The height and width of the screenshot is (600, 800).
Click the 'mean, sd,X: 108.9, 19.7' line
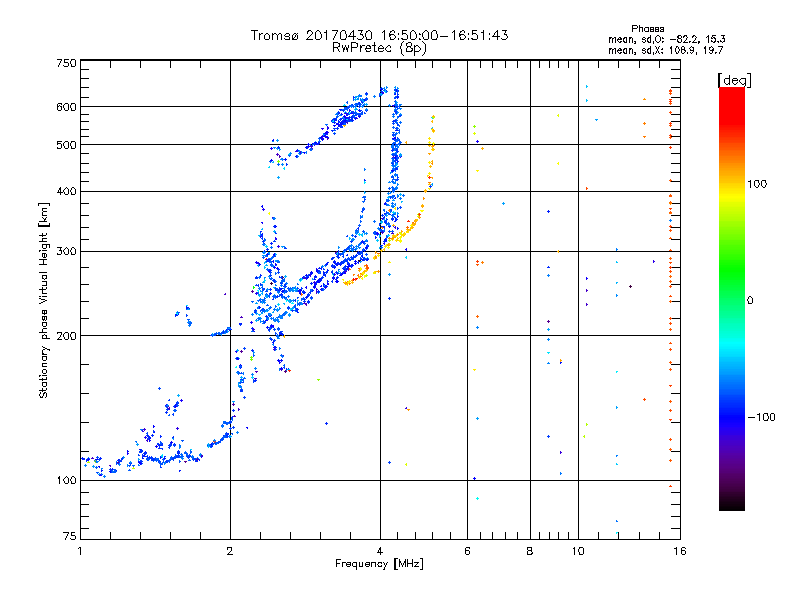pos(665,50)
